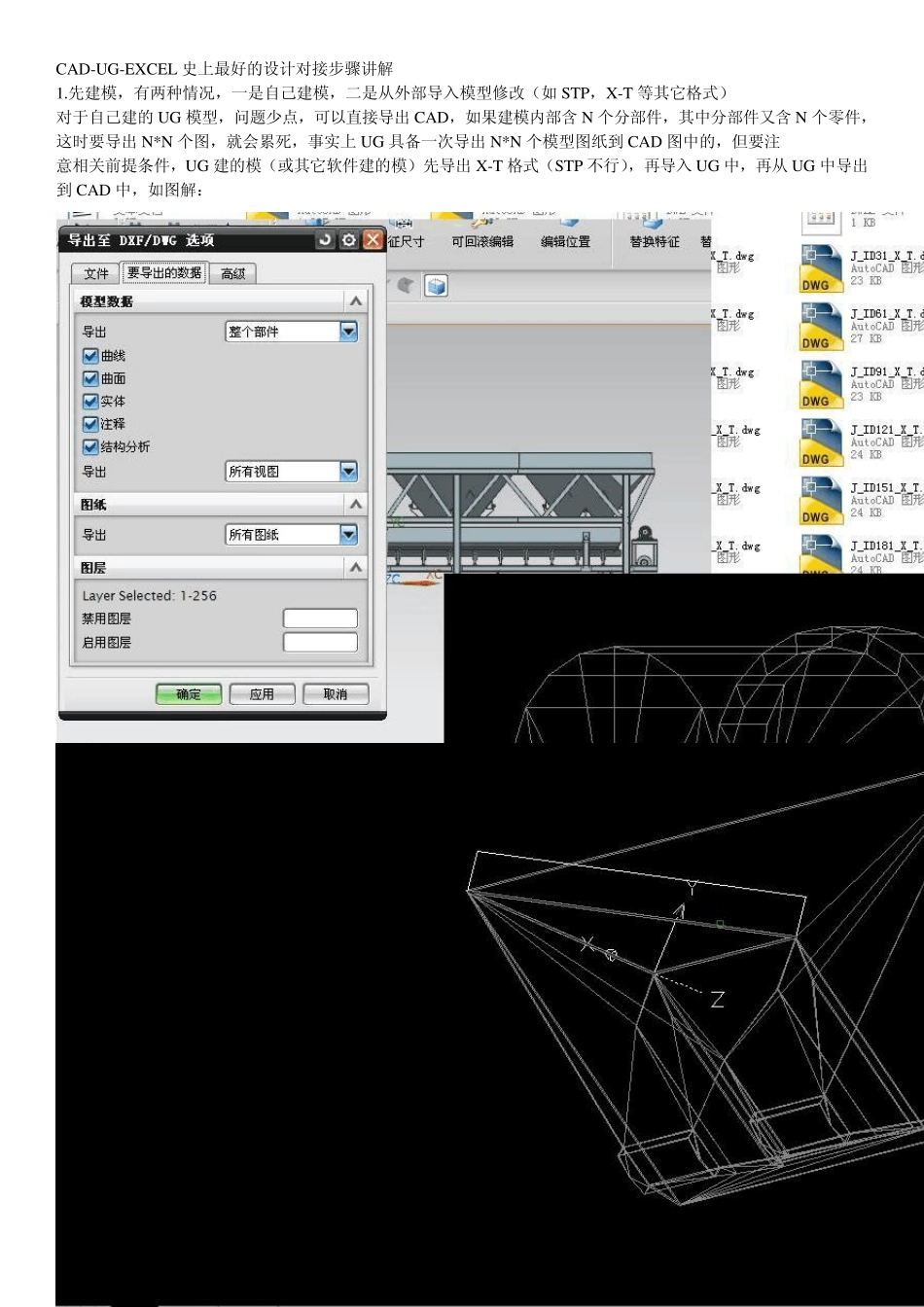This screenshot has height=1307, width=924.
Task: Click the 取消 button
Action: click(336, 694)
